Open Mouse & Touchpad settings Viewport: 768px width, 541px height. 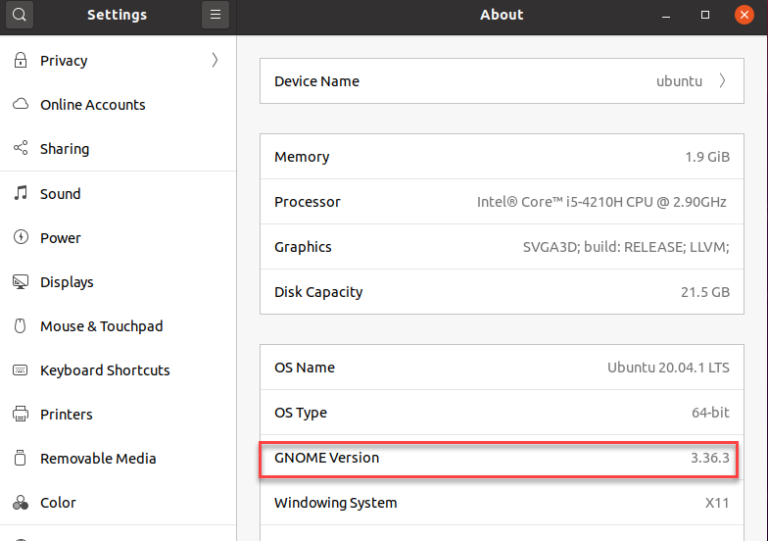(x=118, y=326)
